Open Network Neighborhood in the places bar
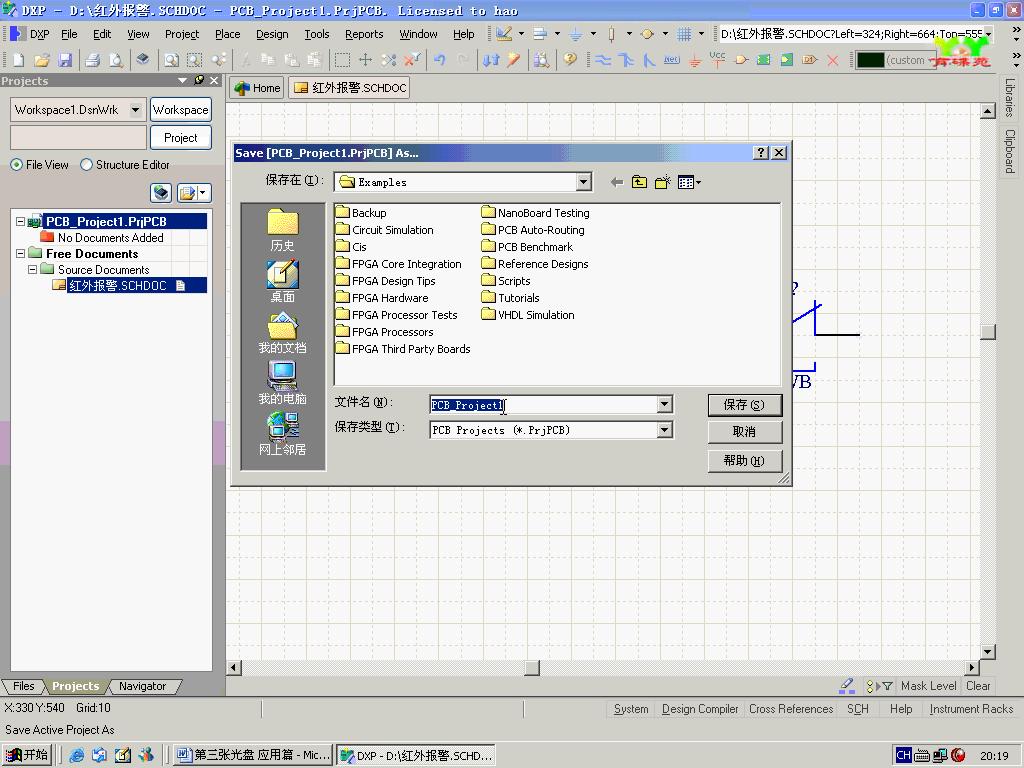 click(x=282, y=434)
